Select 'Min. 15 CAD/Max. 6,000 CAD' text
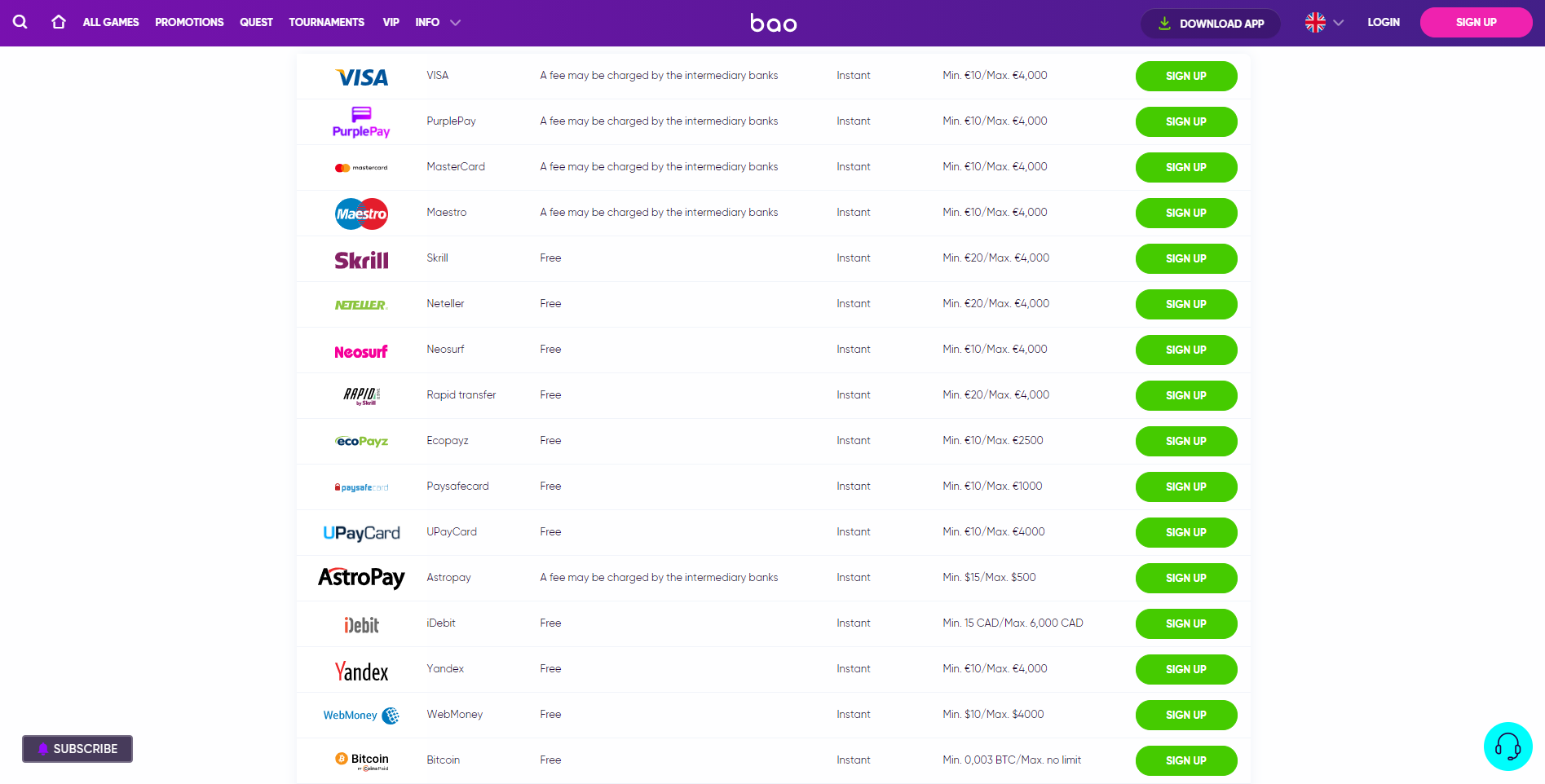 1013,623
